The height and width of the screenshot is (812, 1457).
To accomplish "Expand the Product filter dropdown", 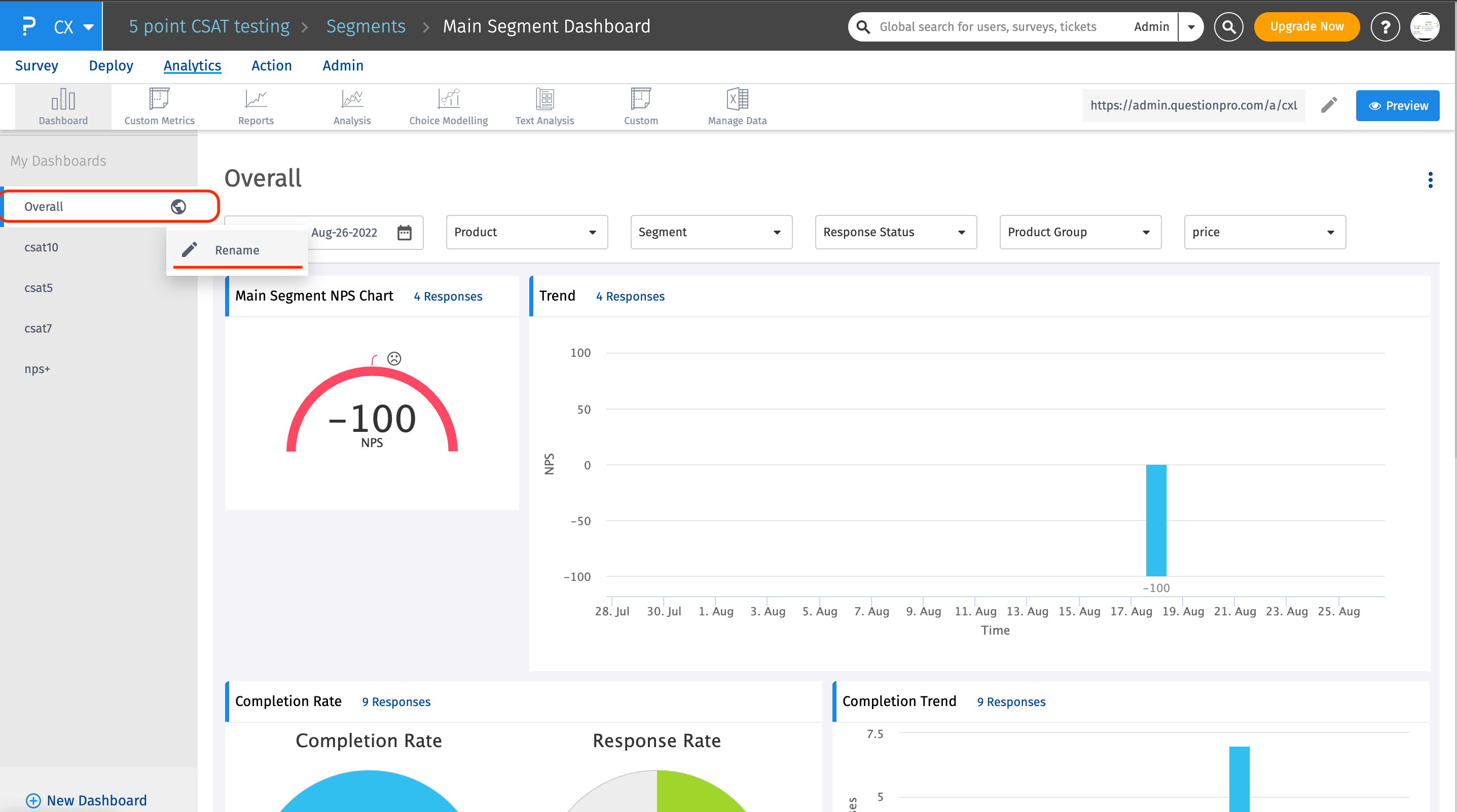I will click(x=527, y=232).
